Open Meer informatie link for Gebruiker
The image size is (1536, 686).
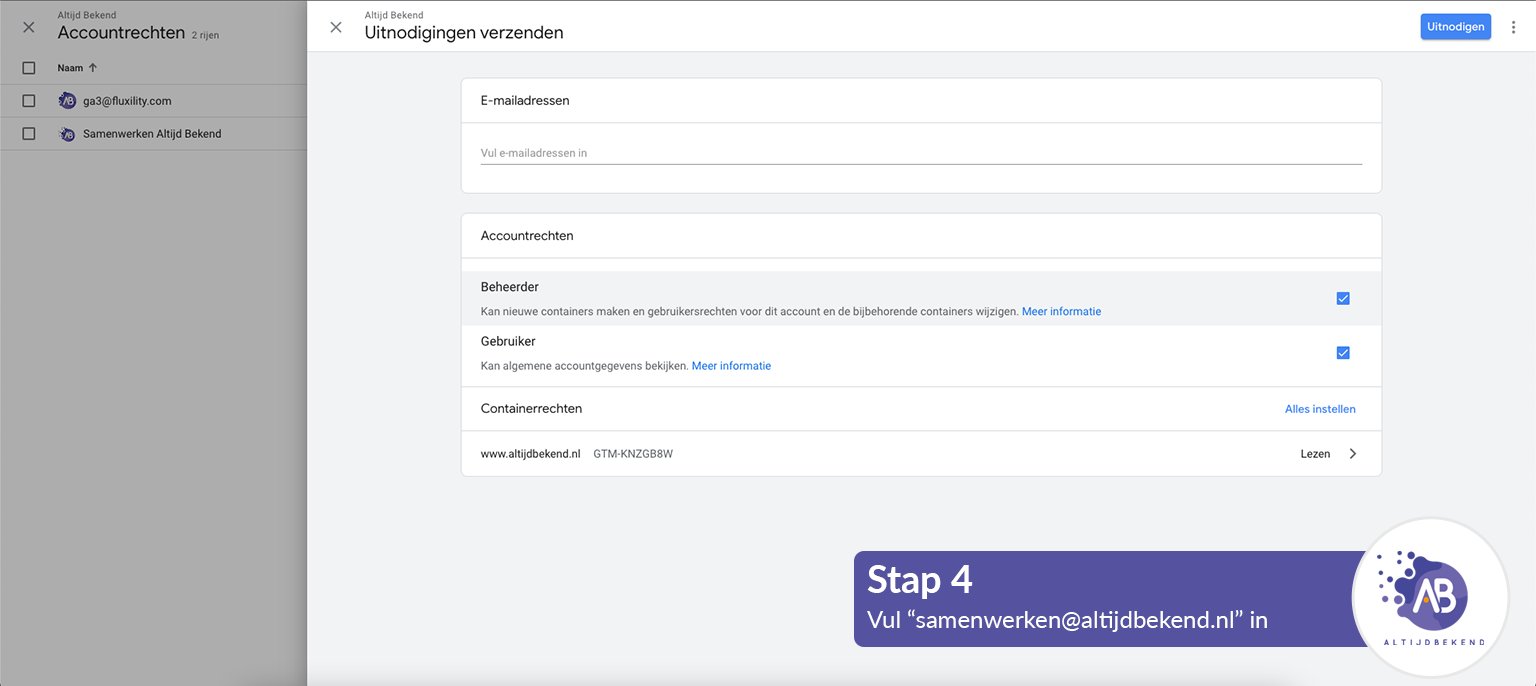point(731,366)
